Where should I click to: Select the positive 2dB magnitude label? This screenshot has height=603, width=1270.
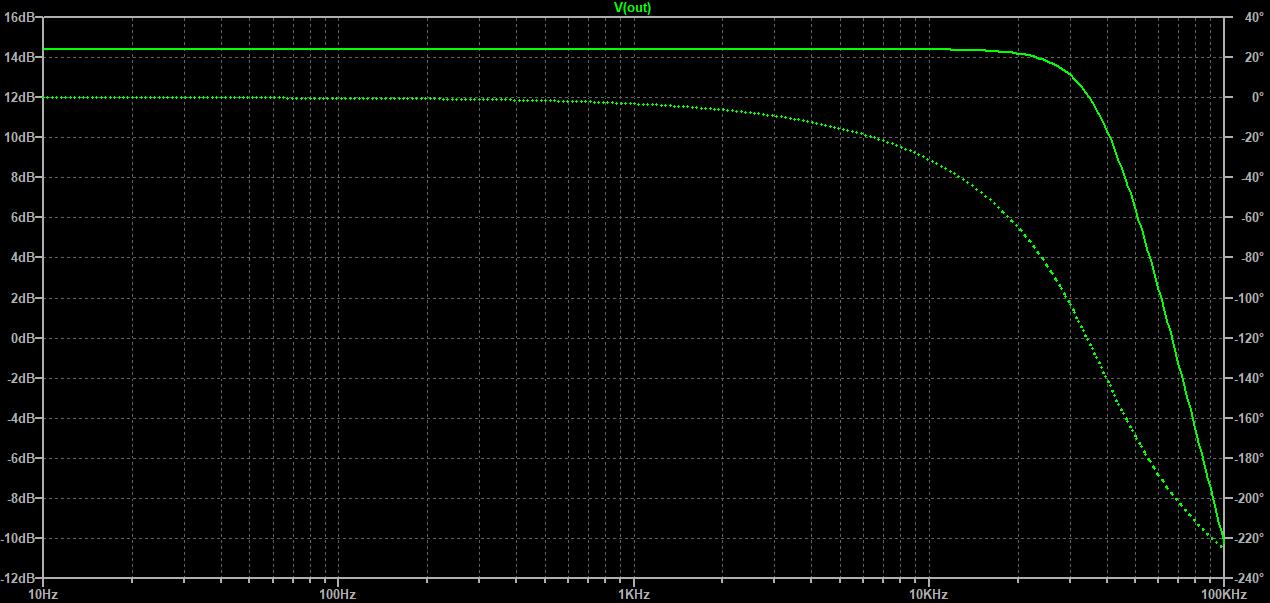[x=24, y=298]
